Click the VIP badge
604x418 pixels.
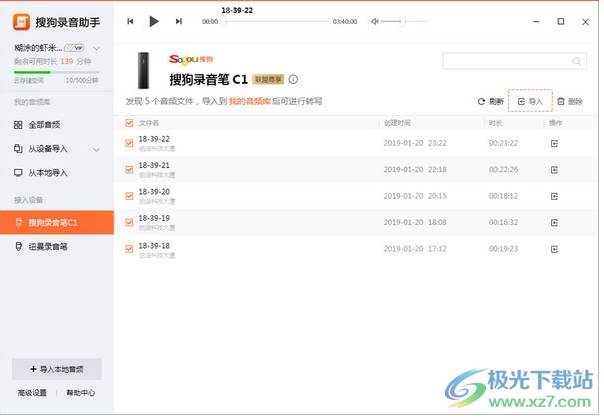(74, 48)
